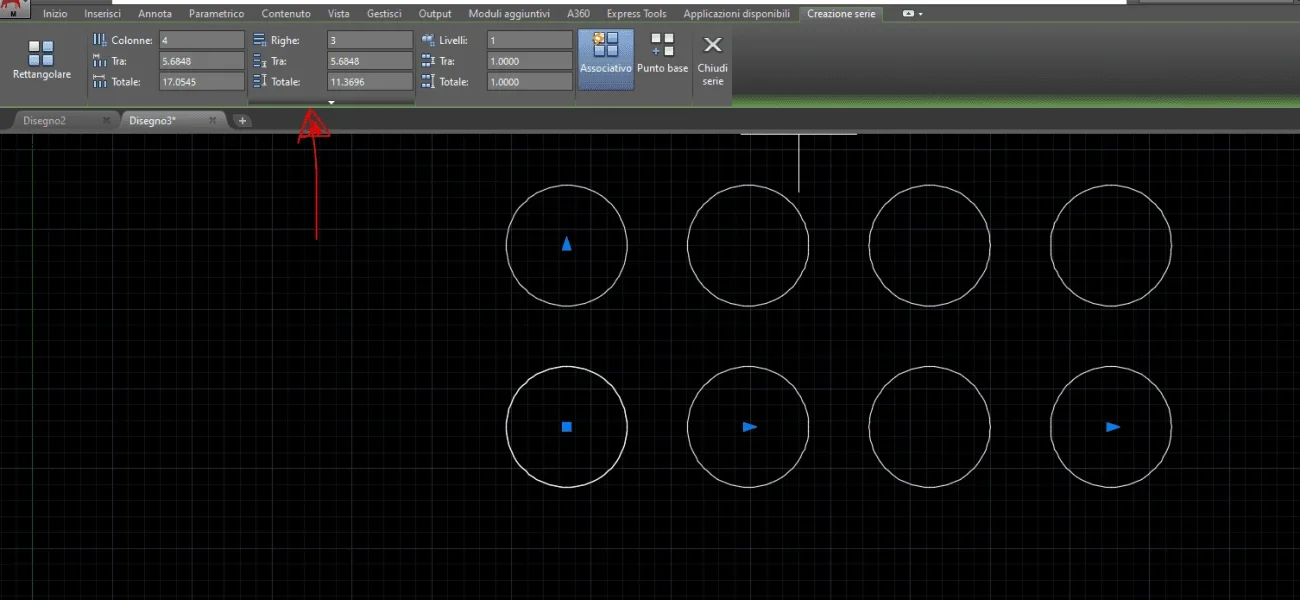This screenshot has height=600, width=1300.
Task: Click the Rettangolare array type icon
Action: (x=41, y=53)
